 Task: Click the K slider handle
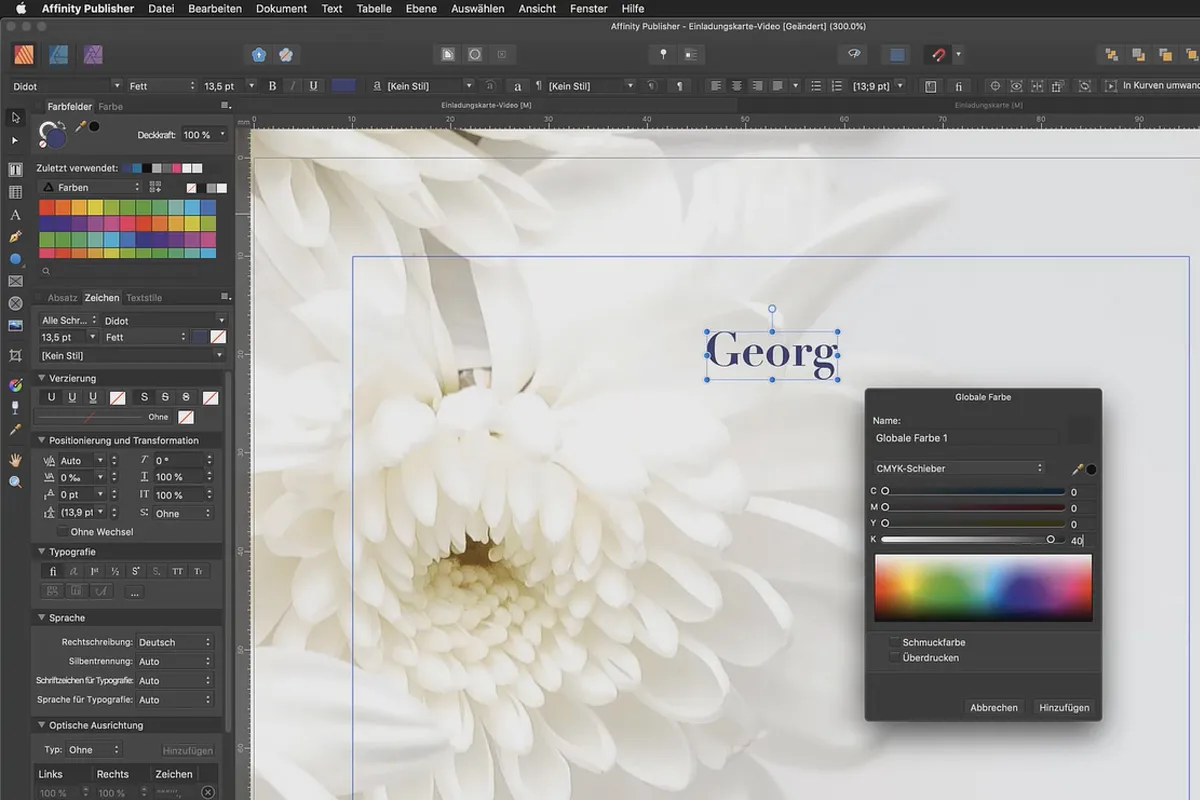tap(1050, 539)
